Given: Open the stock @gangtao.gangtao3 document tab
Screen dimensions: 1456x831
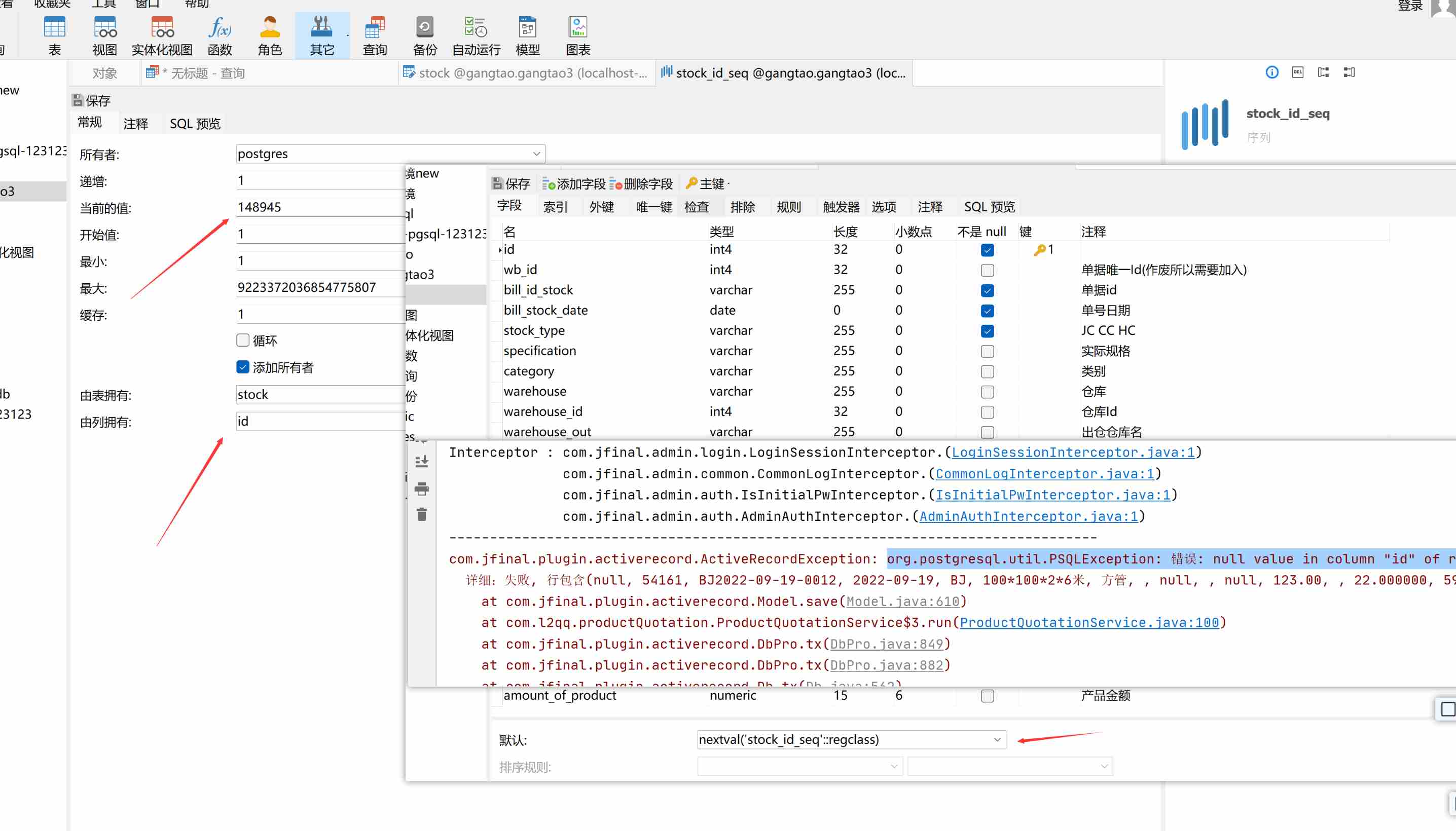Looking at the screenshot, I should pos(526,72).
